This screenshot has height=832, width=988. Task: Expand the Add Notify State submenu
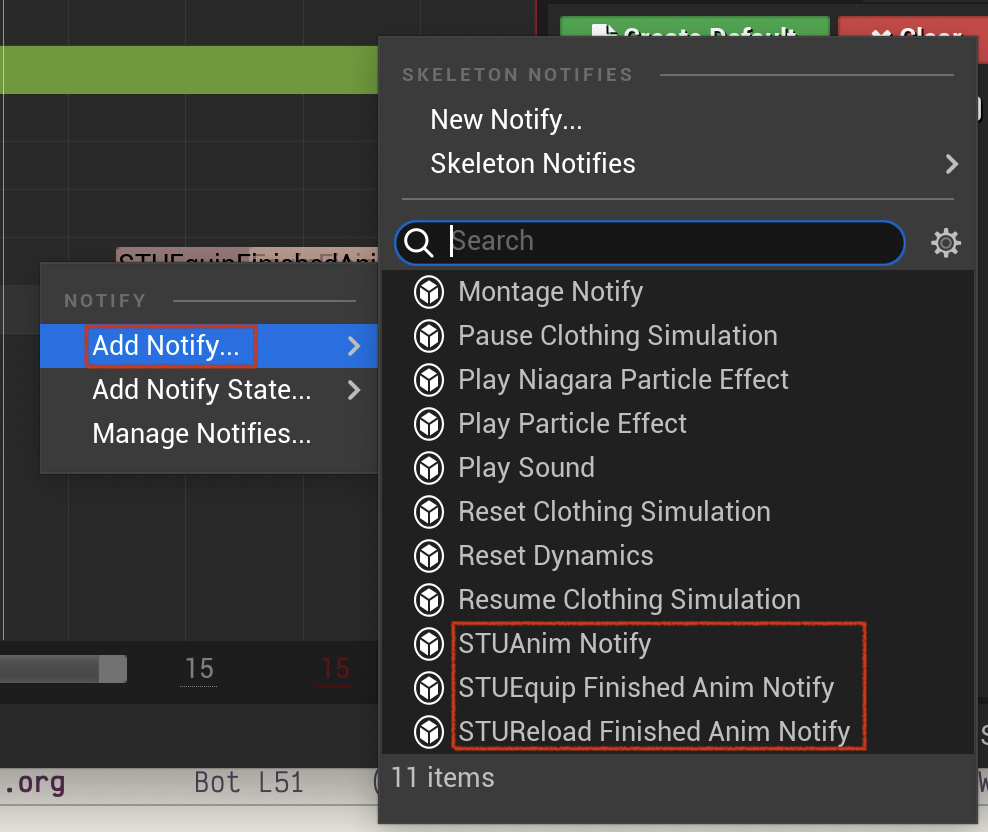pyautogui.click(x=354, y=390)
